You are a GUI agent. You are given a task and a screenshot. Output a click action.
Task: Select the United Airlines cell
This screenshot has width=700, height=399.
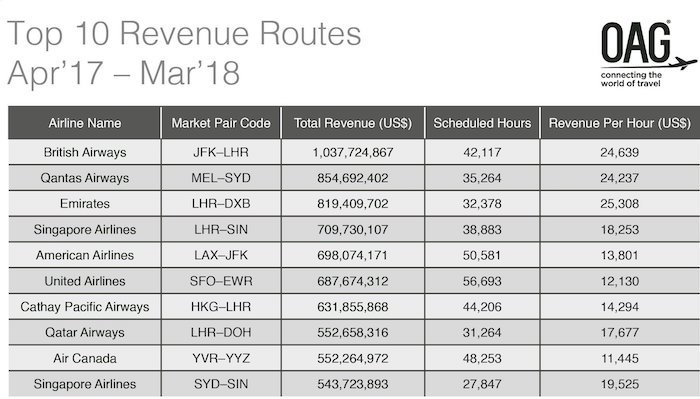(x=84, y=281)
